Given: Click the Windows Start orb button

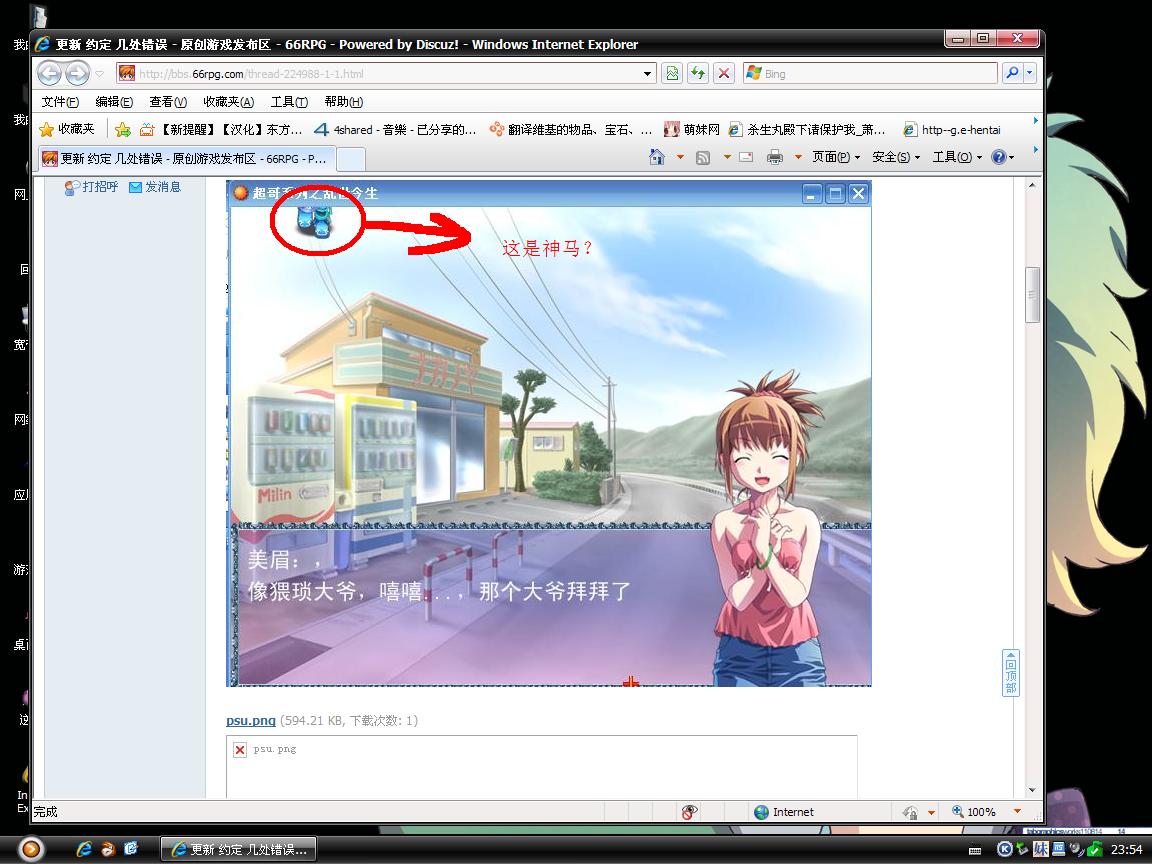Looking at the screenshot, I should click(31, 849).
